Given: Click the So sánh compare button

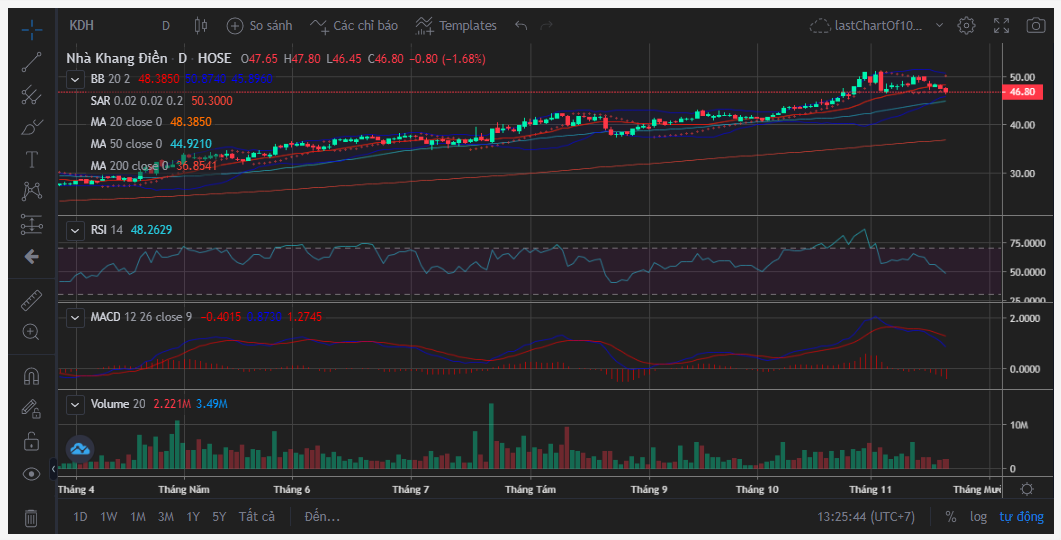Looking at the screenshot, I should [x=261, y=25].
